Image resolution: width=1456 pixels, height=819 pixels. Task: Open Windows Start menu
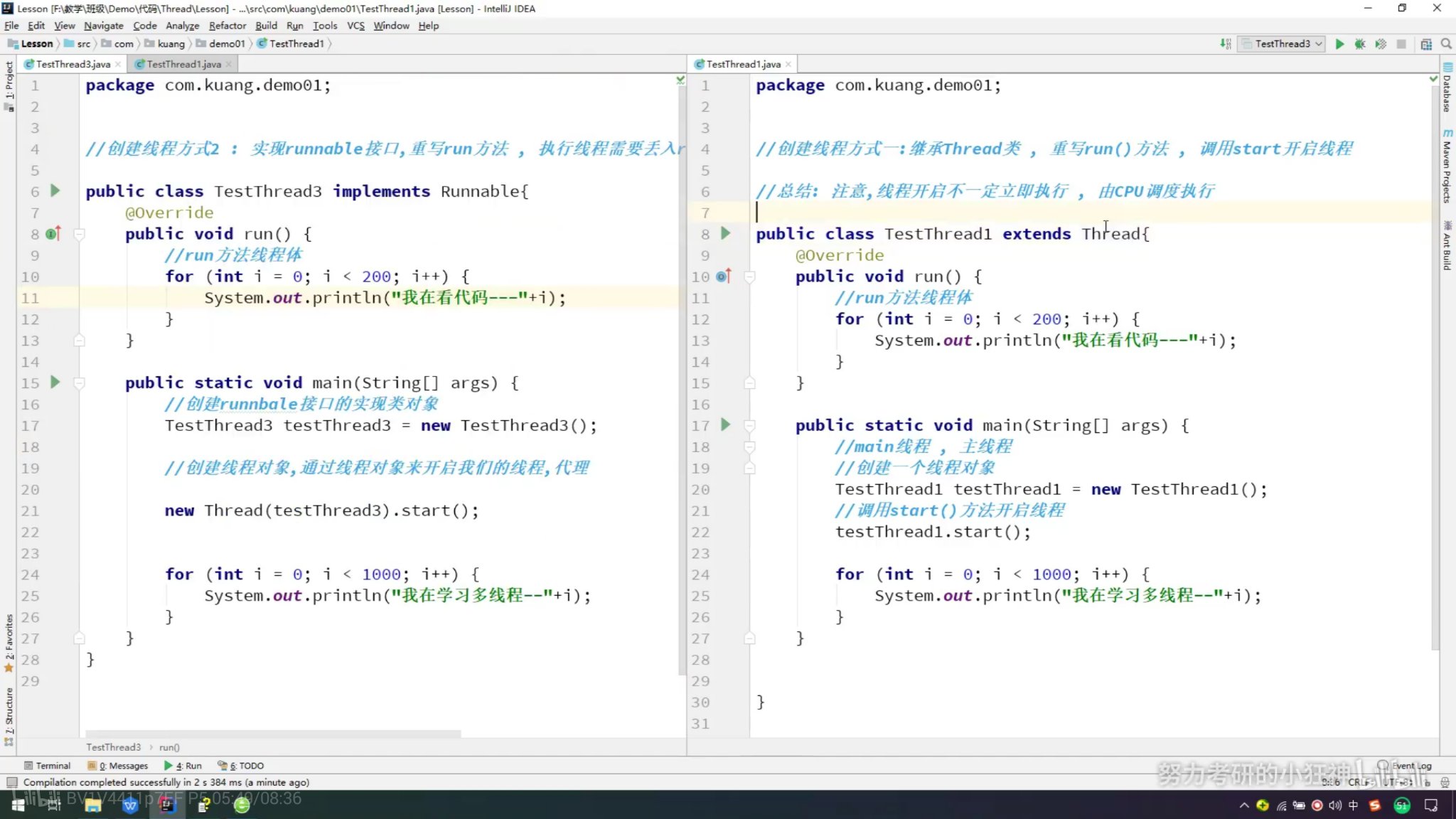pyautogui.click(x=18, y=805)
